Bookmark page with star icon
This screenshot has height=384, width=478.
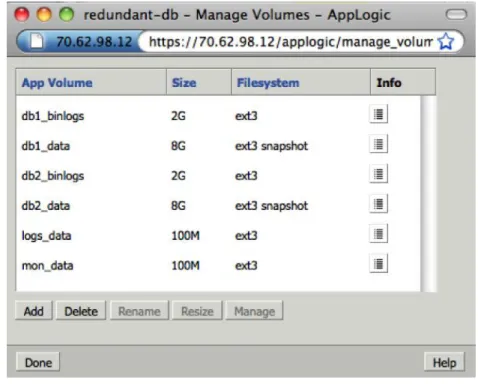446,42
